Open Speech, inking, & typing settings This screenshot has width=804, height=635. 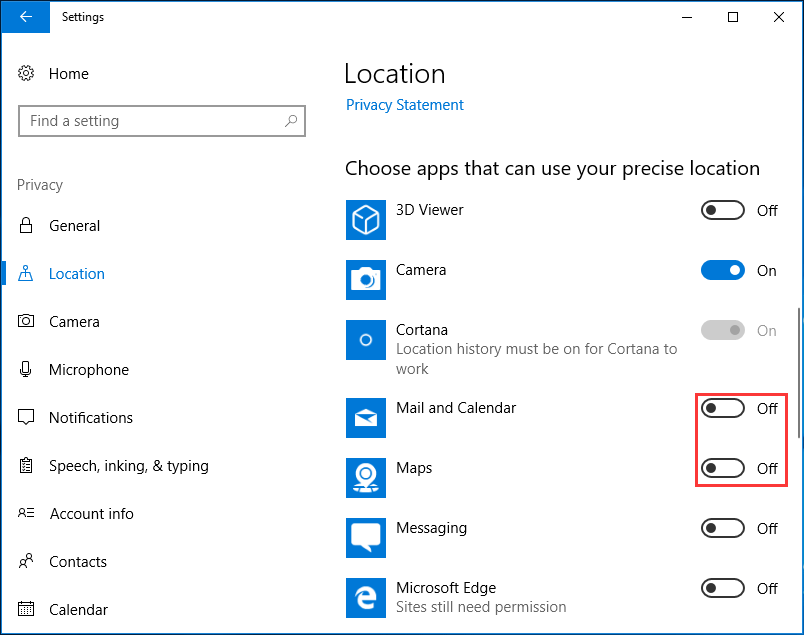[x=129, y=466]
